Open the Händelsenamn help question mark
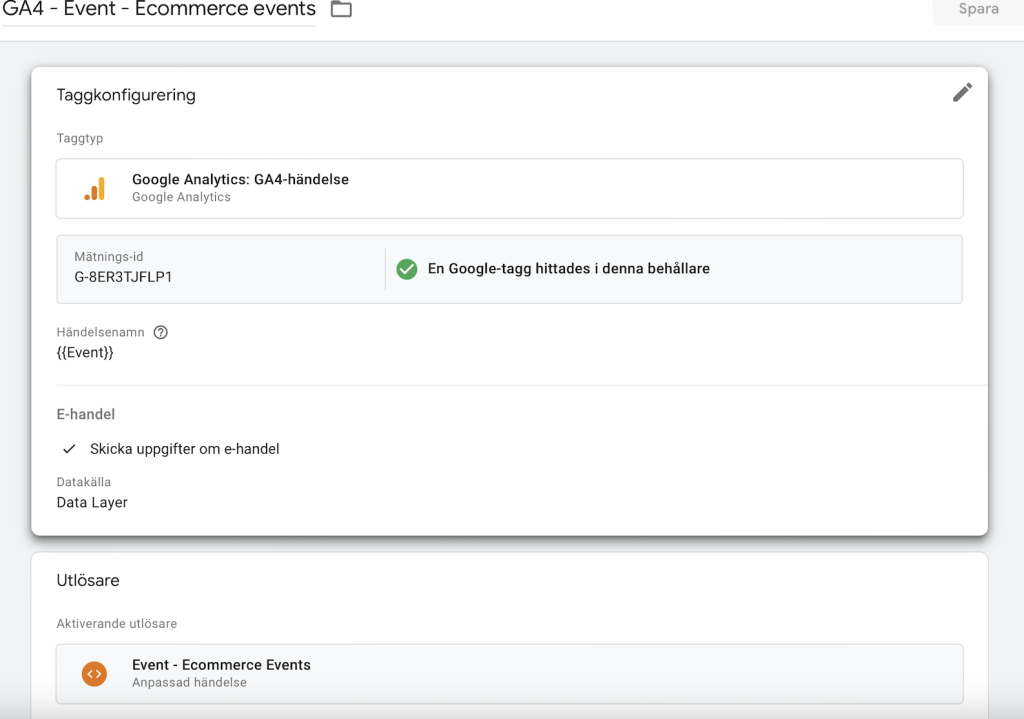The height and width of the screenshot is (719, 1024). click(x=161, y=332)
